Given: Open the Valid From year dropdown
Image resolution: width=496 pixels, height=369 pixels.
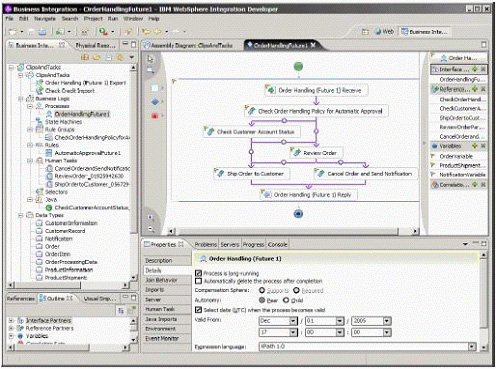Looking at the screenshot, I should click(x=387, y=321).
